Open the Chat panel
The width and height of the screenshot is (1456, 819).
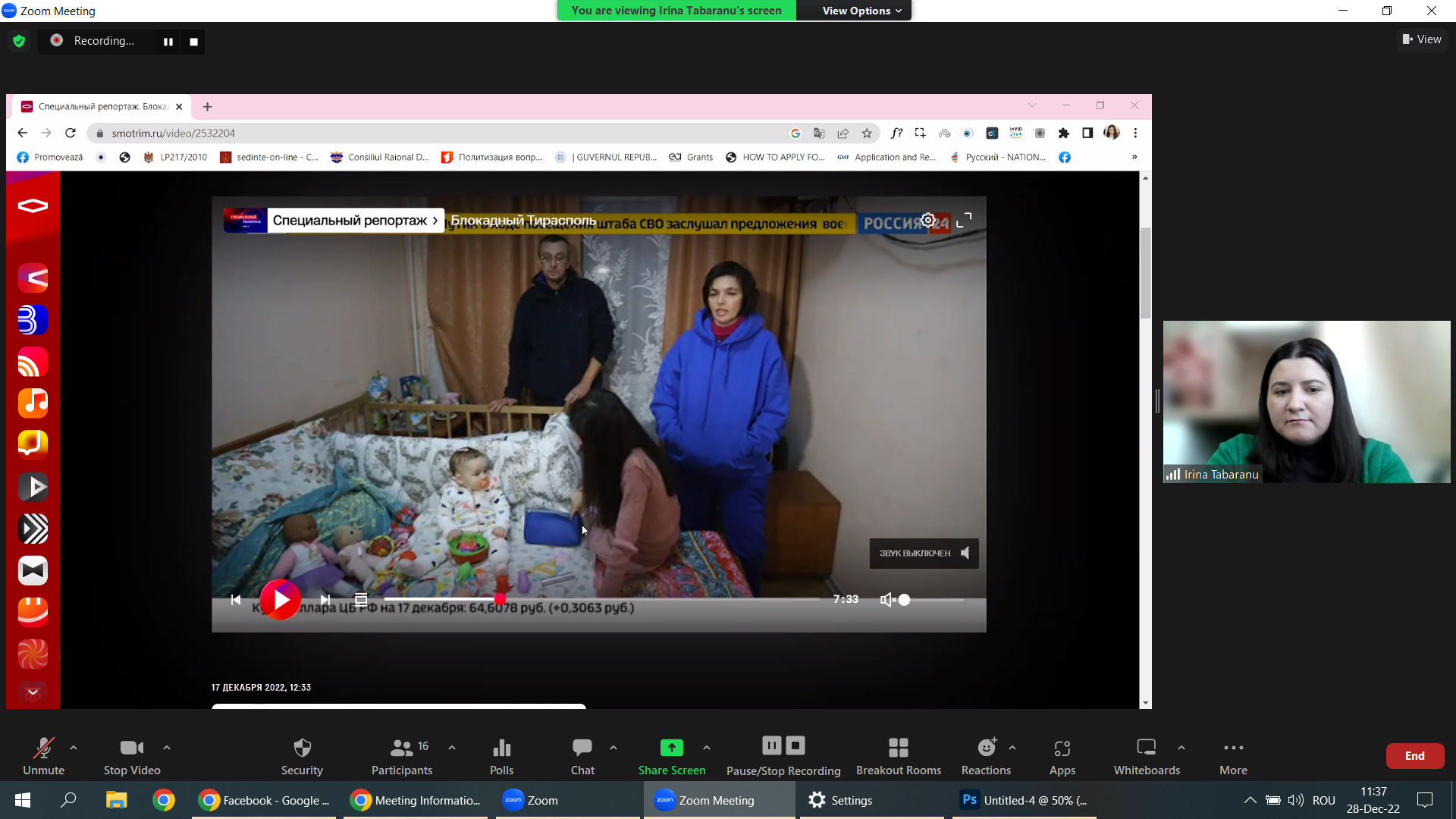pos(582,755)
